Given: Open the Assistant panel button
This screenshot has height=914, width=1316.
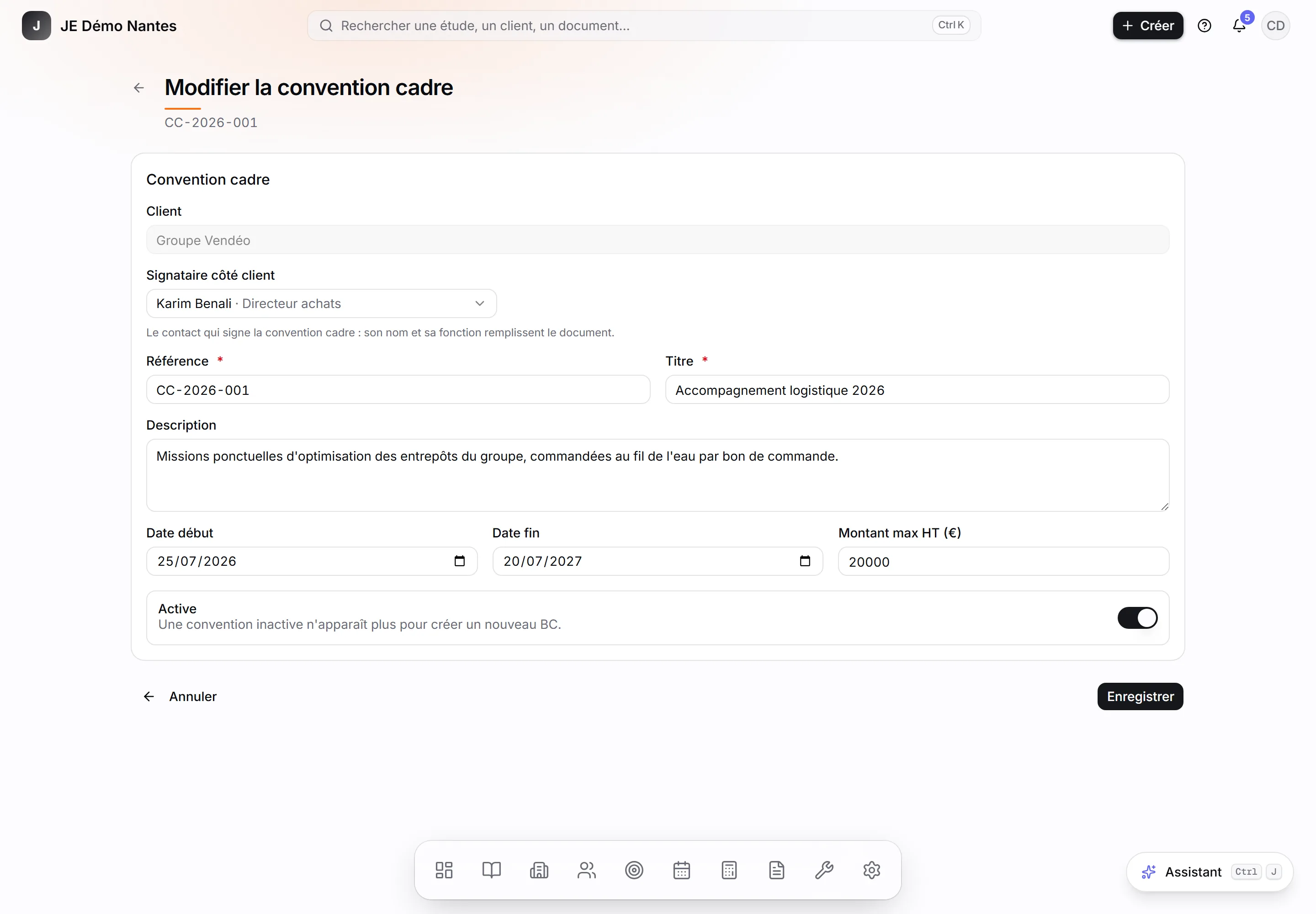Looking at the screenshot, I should click(1210, 871).
